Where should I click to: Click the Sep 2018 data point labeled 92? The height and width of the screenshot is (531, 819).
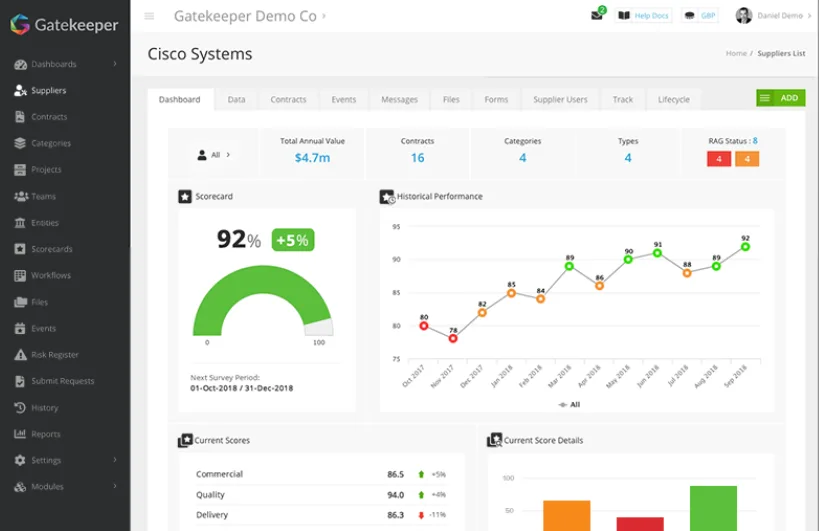[745, 247]
